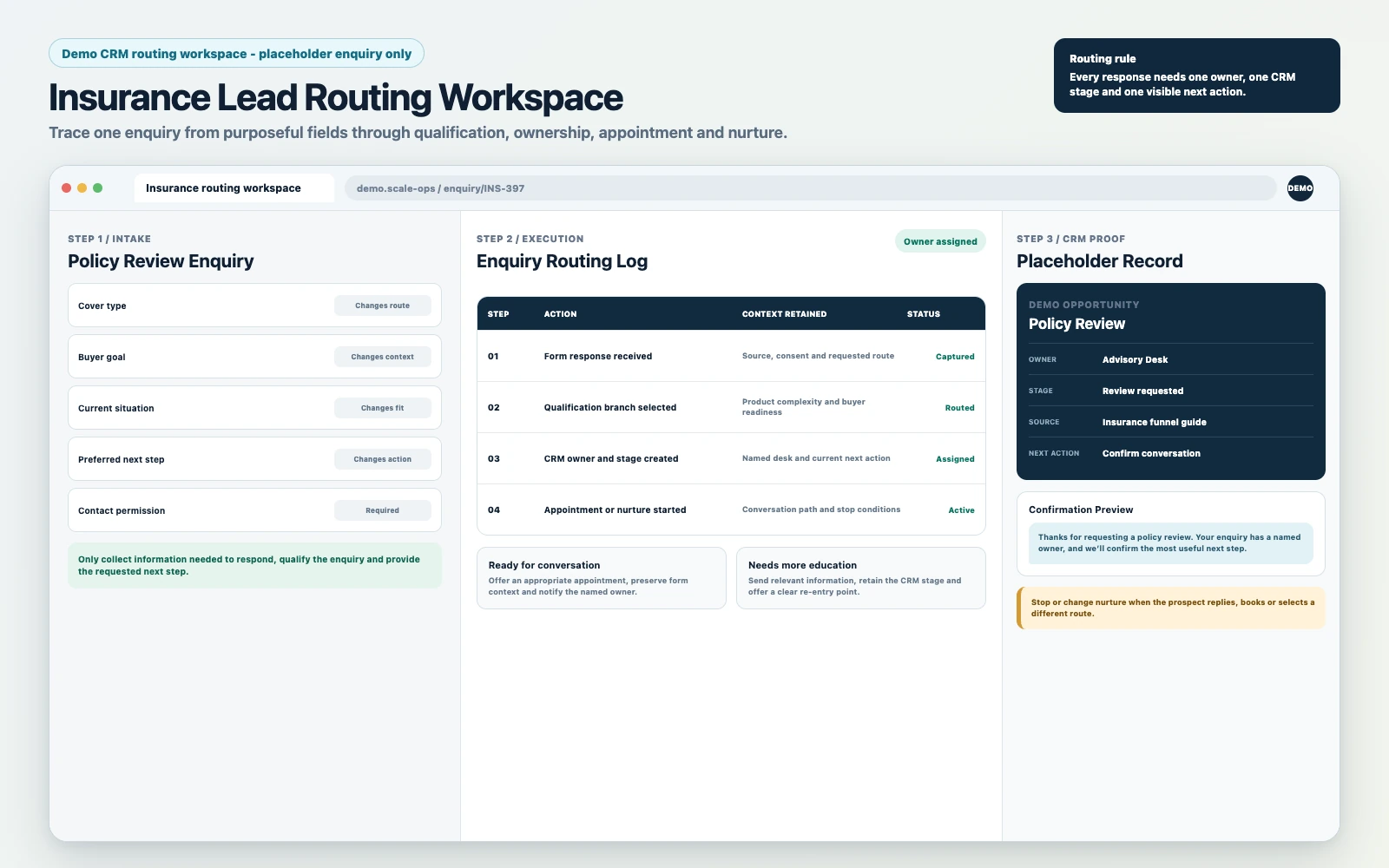
Task: Click the STATUS column header
Action: (924, 314)
